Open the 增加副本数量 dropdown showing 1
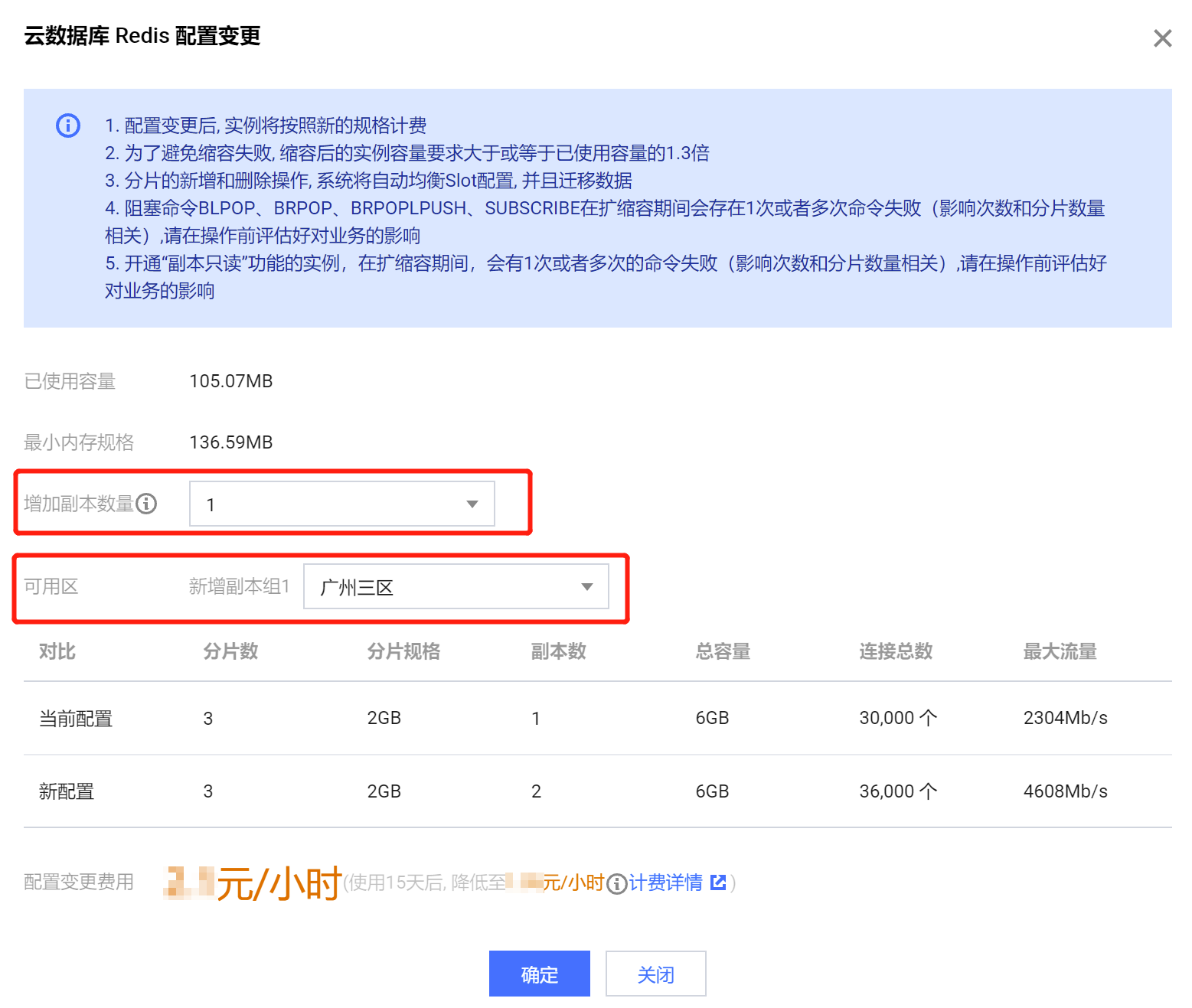This screenshot has width=1192, height=1008. [x=342, y=504]
